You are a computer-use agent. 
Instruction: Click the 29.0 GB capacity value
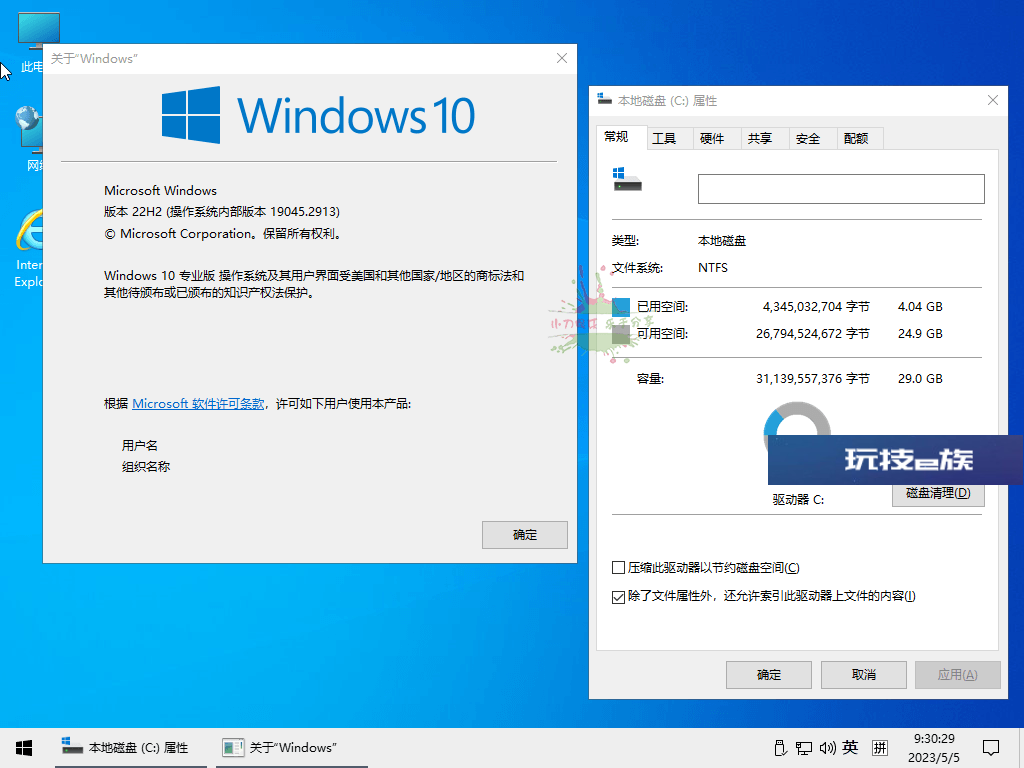(920, 379)
